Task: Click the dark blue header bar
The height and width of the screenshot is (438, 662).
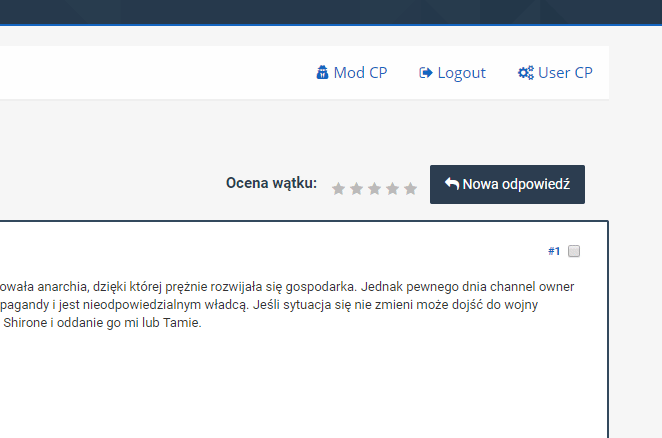Action: [330, 10]
